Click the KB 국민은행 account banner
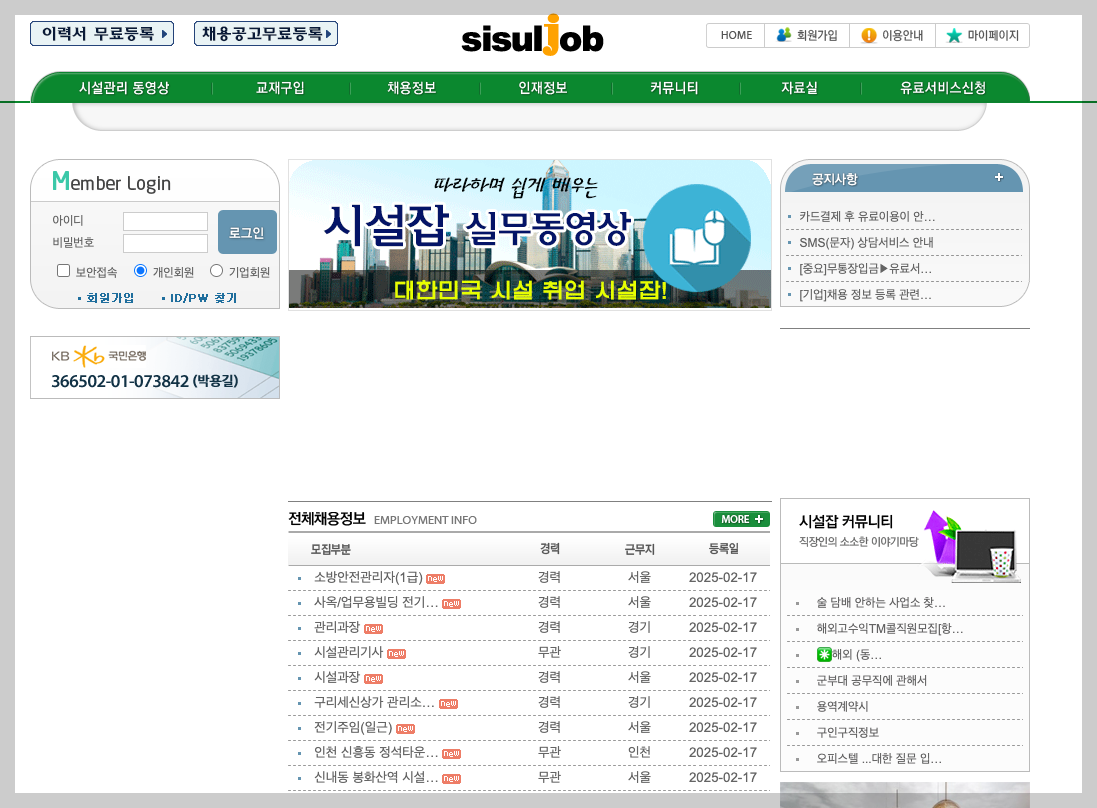The width and height of the screenshot is (1097, 808). click(x=155, y=367)
